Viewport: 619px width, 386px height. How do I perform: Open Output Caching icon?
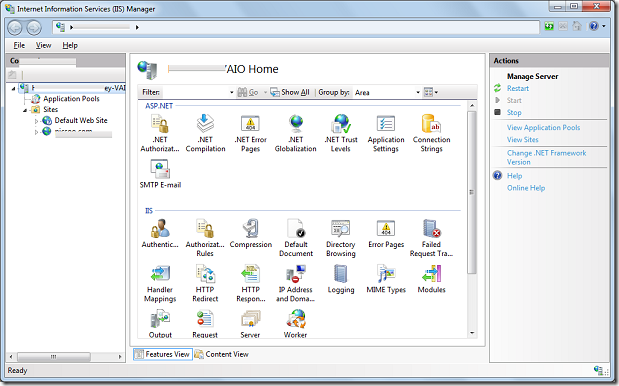[x=160, y=324]
